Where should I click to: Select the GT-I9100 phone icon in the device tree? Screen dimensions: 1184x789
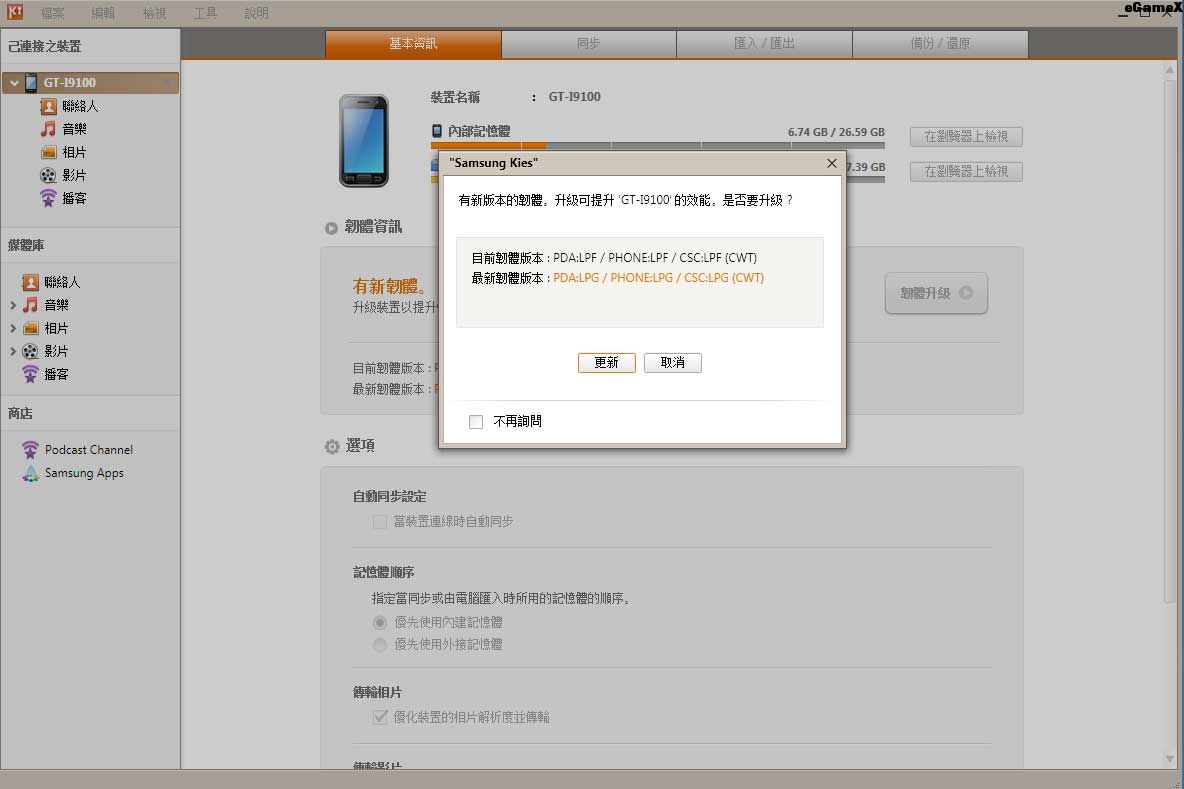click(x=31, y=82)
